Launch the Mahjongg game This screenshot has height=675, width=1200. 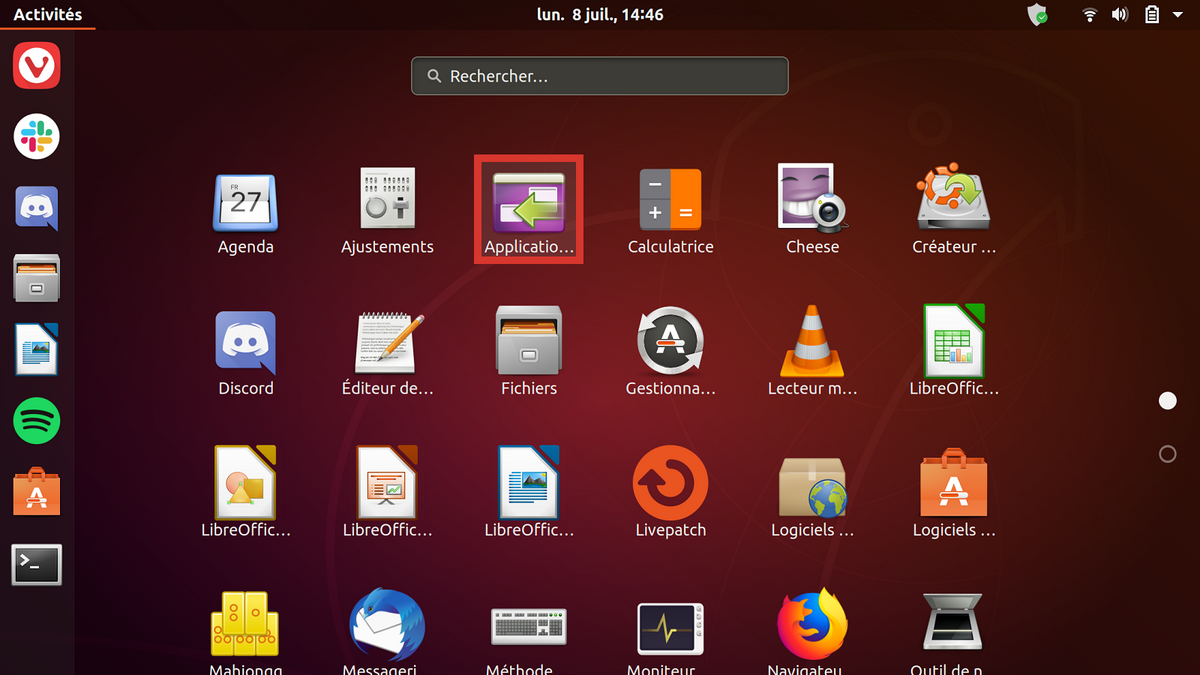pyautogui.click(x=245, y=633)
